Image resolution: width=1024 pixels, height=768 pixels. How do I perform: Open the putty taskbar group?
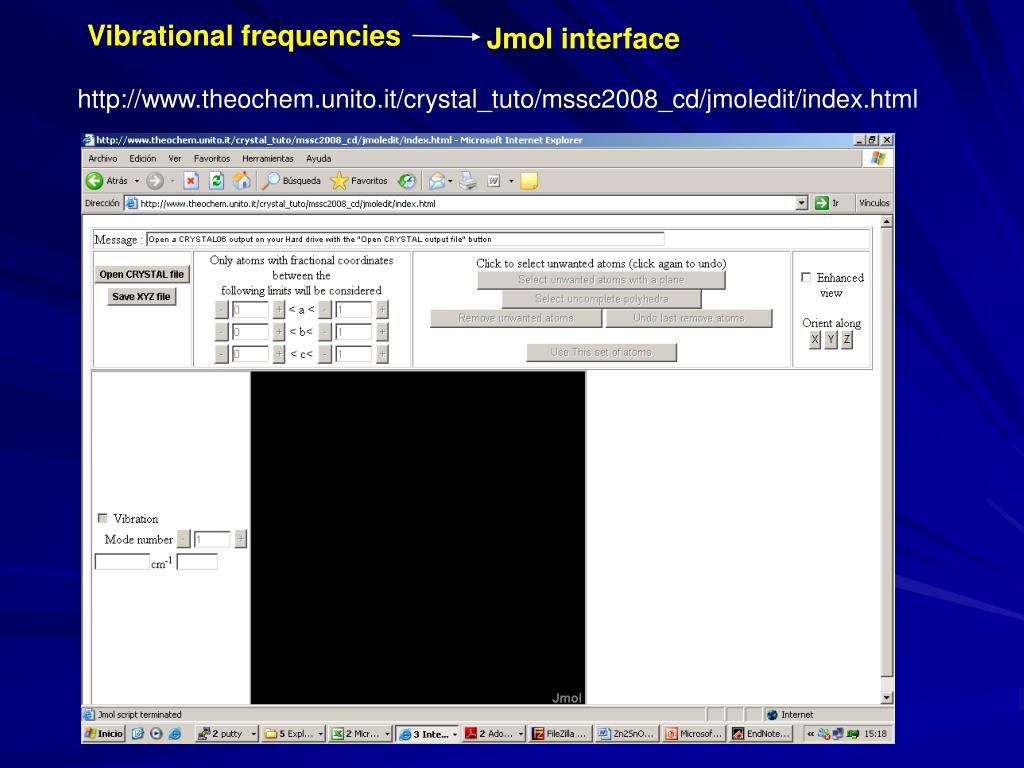pyautogui.click(x=227, y=734)
